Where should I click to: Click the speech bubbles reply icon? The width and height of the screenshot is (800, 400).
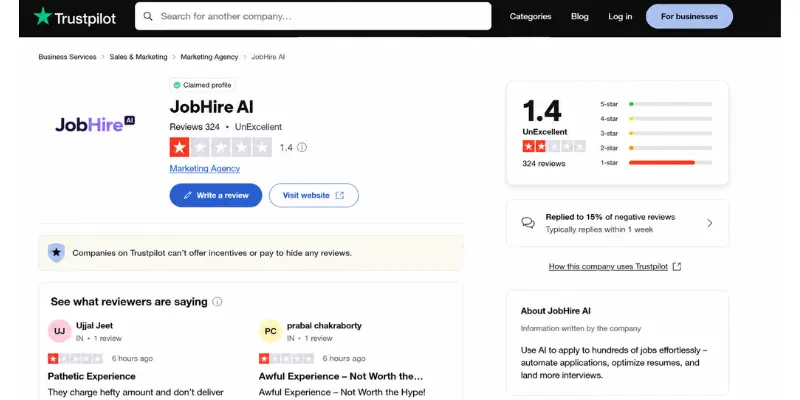(528, 223)
